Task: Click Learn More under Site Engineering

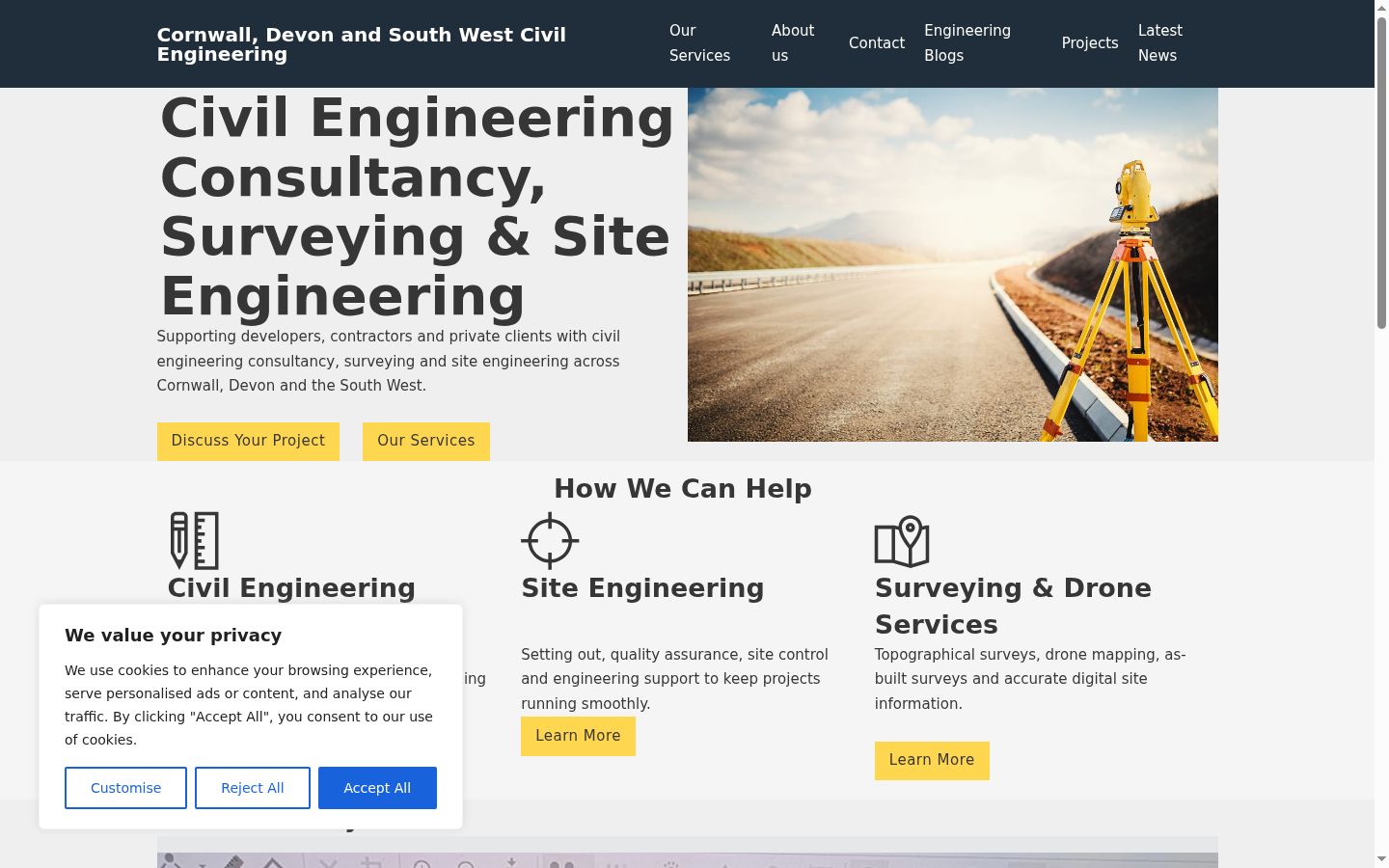Action: 578,736
